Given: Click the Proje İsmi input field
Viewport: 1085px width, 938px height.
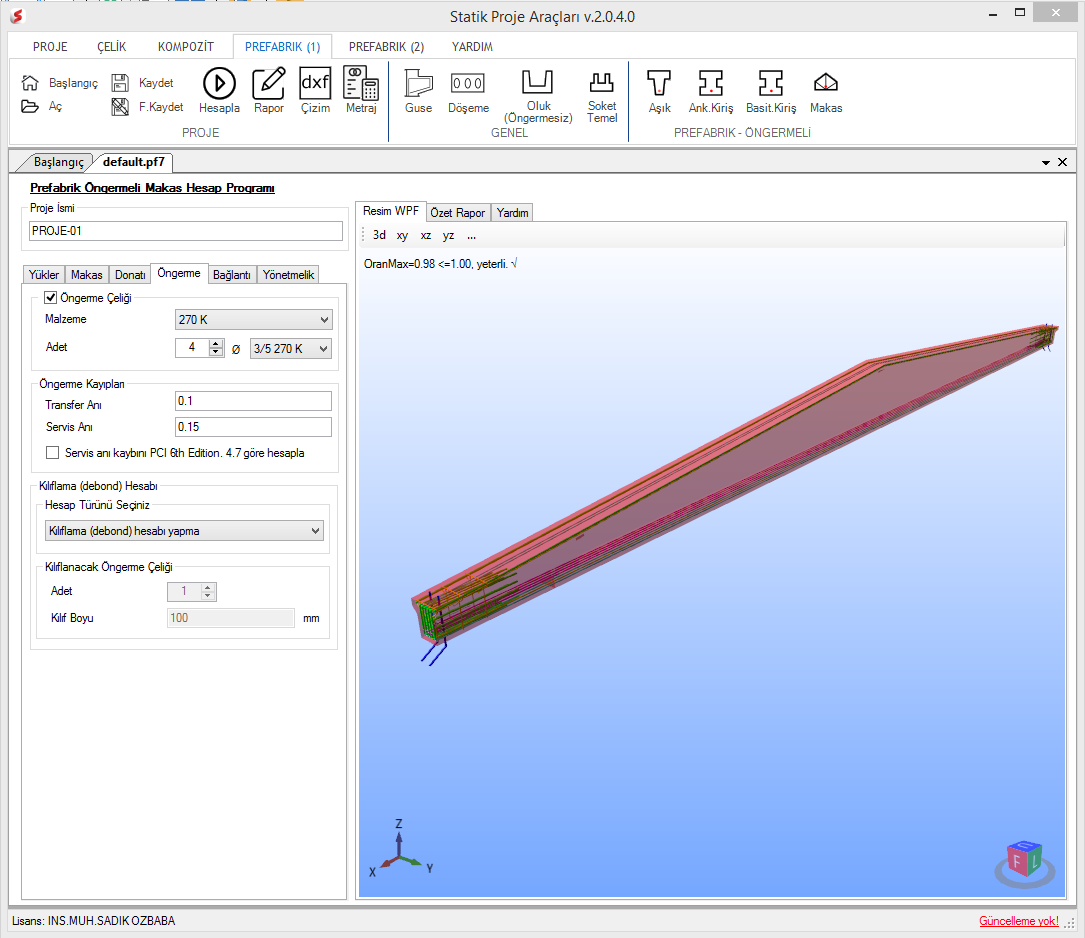Looking at the screenshot, I should (x=185, y=231).
